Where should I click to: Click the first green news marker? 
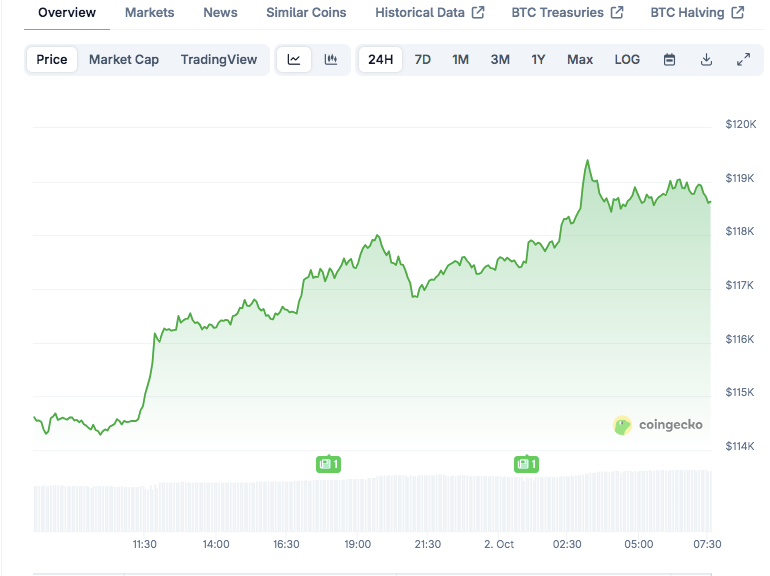click(x=328, y=464)
